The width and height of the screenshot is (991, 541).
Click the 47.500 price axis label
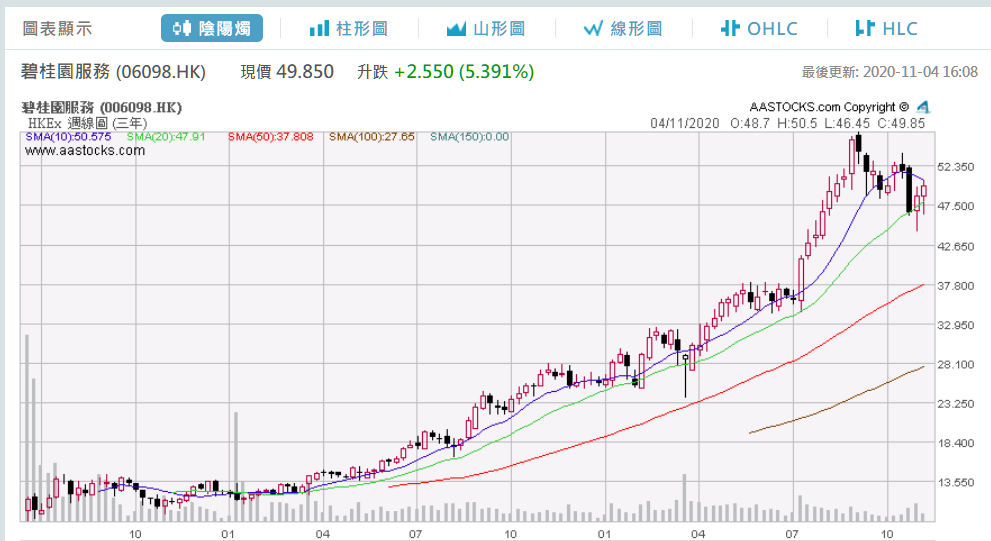click(x=956, y=206)
